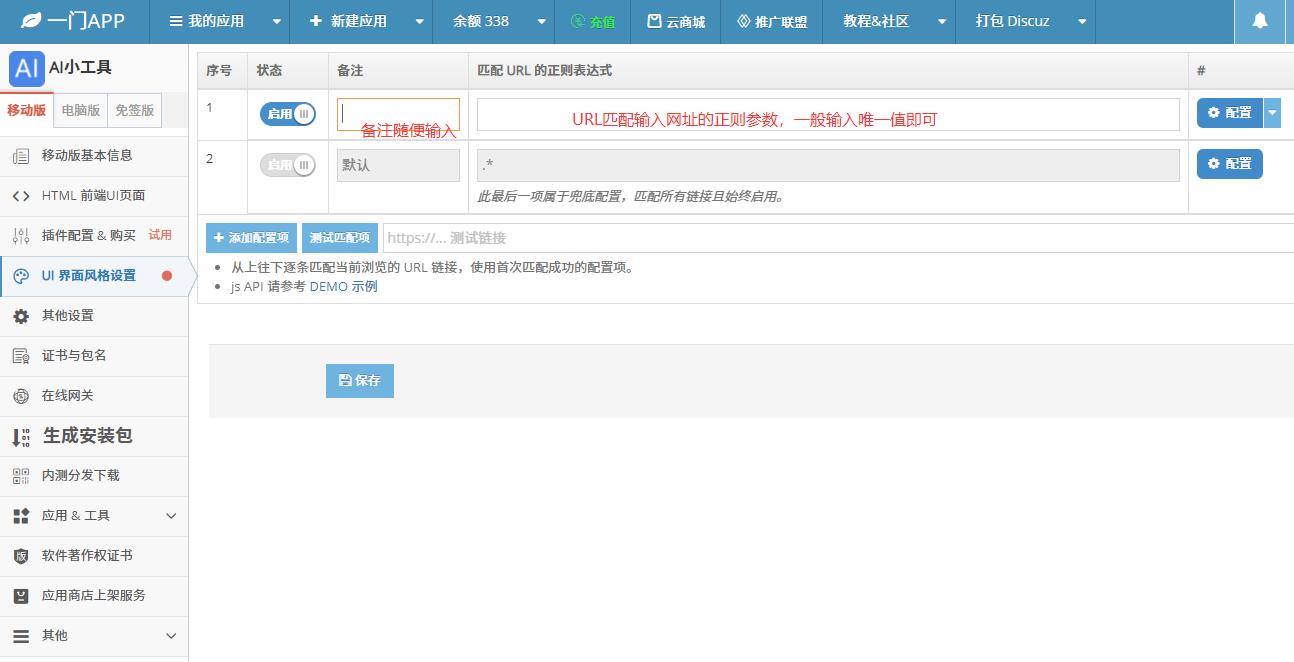Open 教程&社区 menu
This screenshot has width=1294, height=662.
[876, 21]
